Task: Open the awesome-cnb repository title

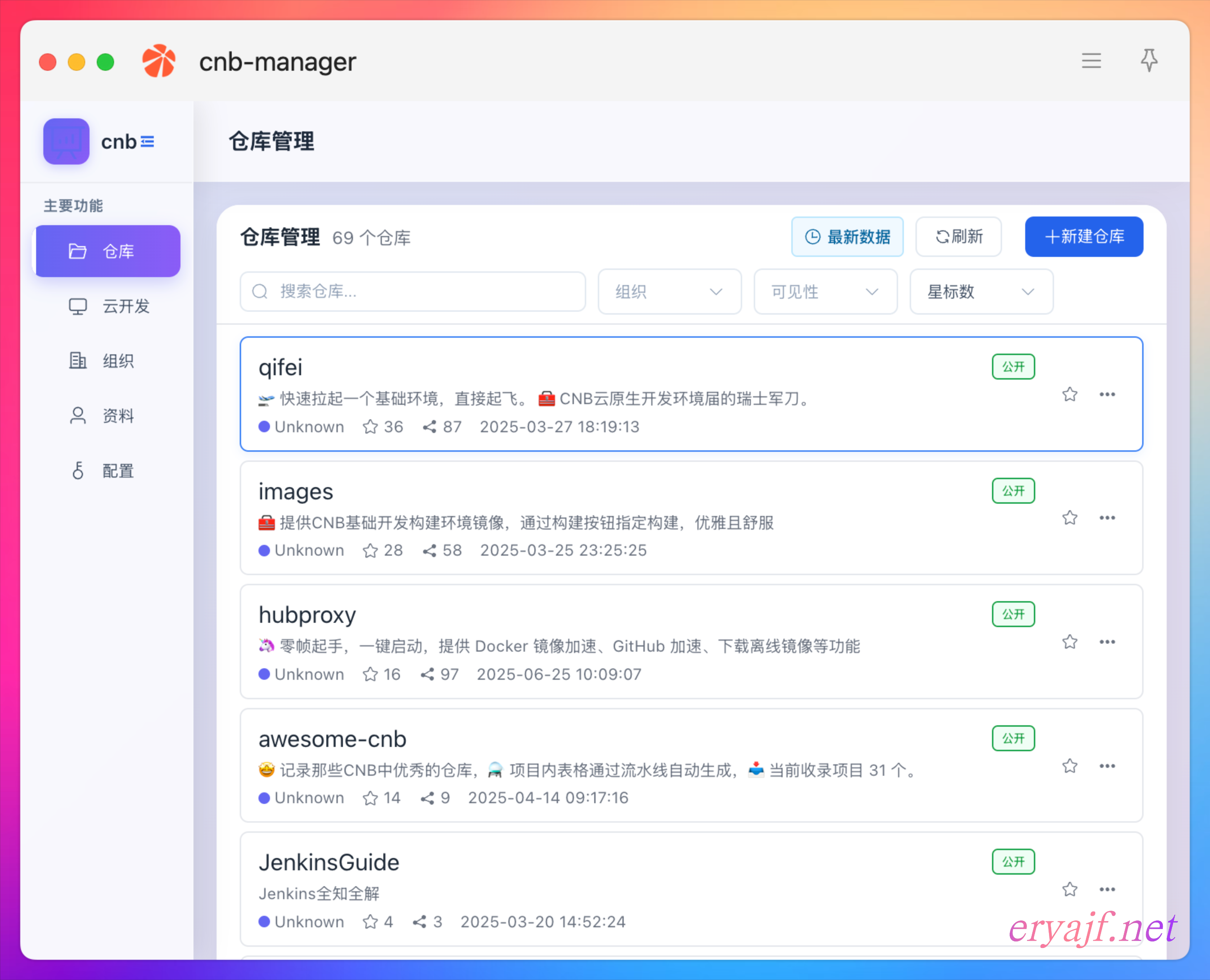Action: [332, 740]
